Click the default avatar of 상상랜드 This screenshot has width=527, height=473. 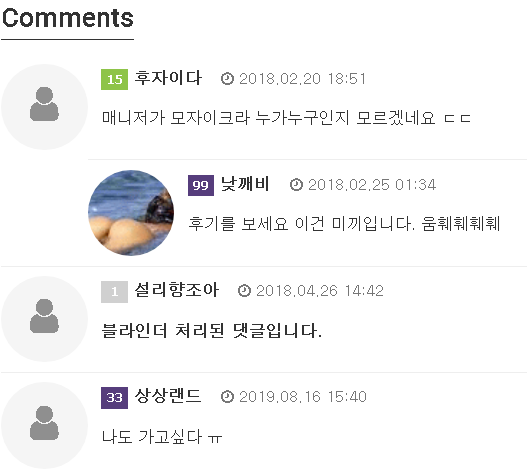[x=44, y=425]
